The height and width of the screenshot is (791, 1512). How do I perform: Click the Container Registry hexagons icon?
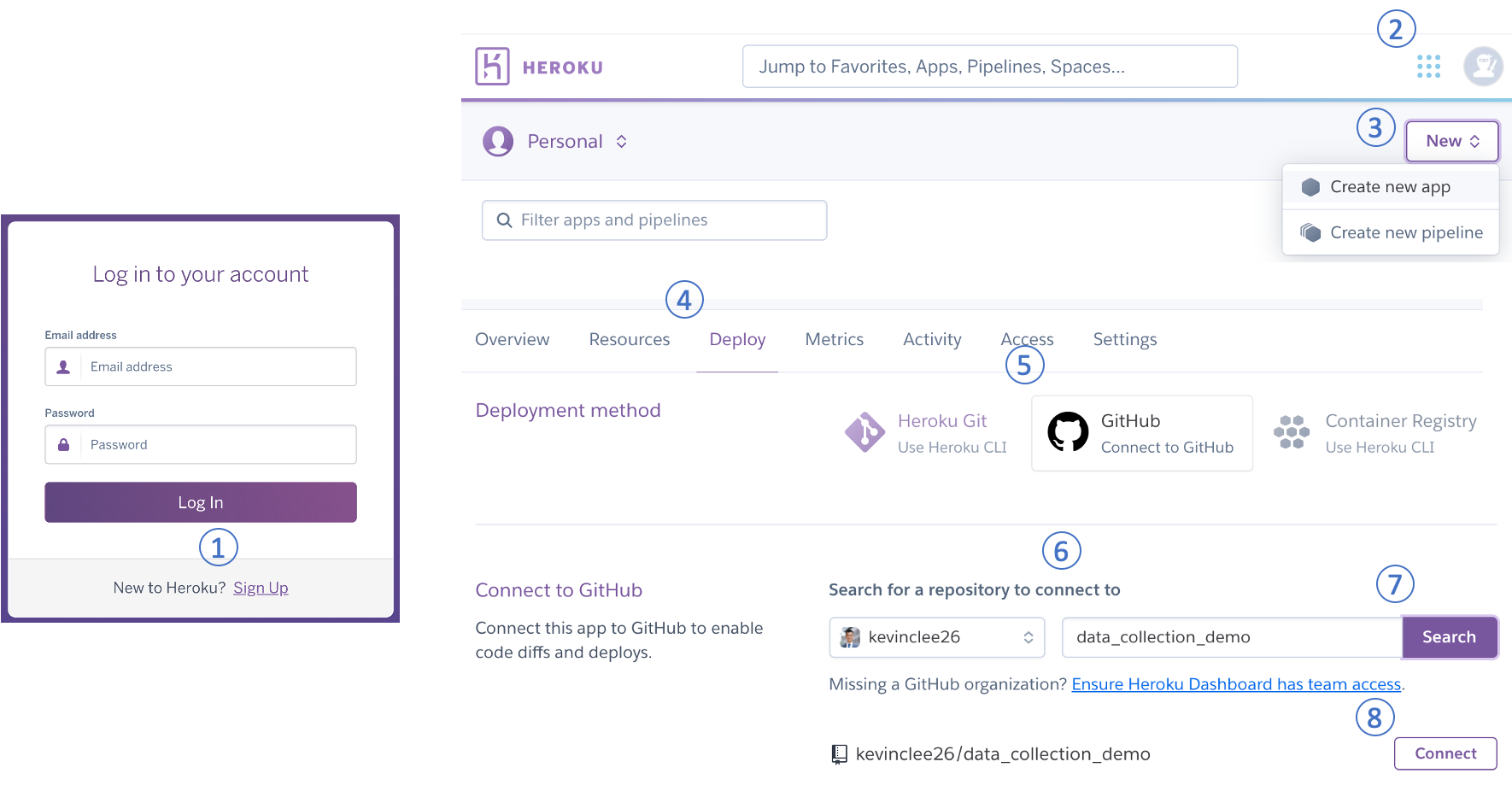point(1292,432)
